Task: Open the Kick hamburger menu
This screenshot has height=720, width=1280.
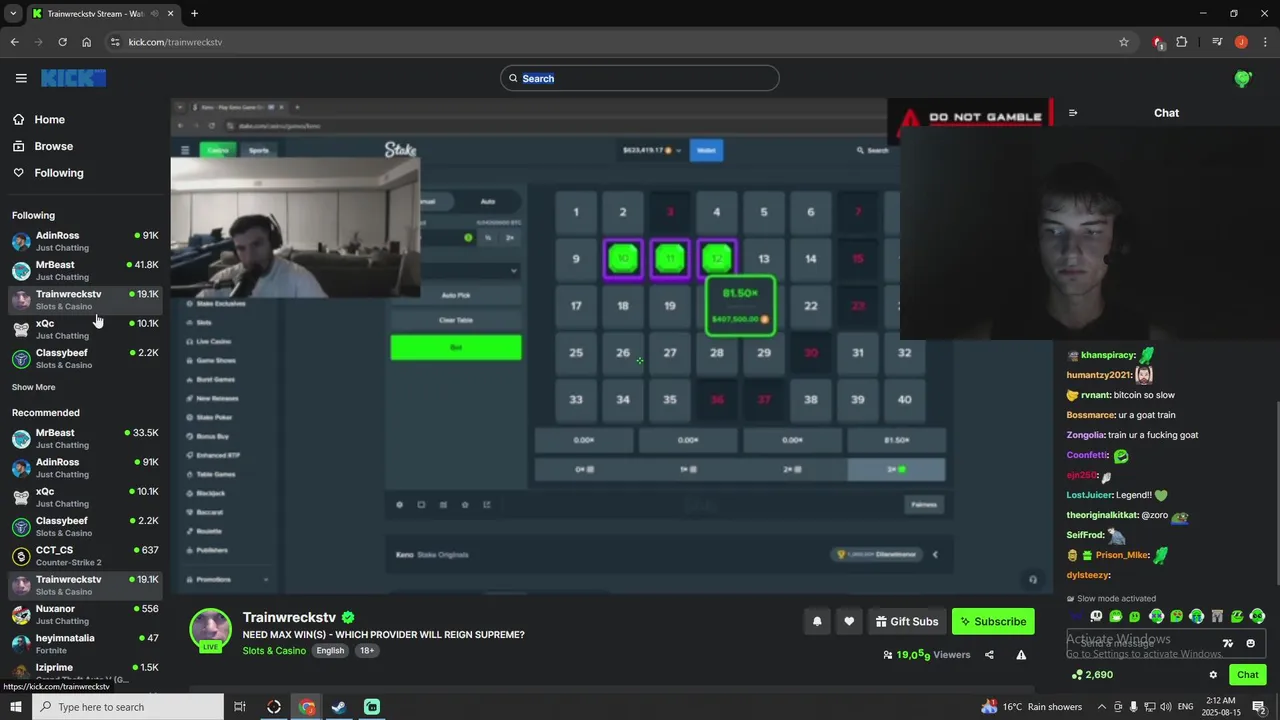Action: (x=21, y=78)
